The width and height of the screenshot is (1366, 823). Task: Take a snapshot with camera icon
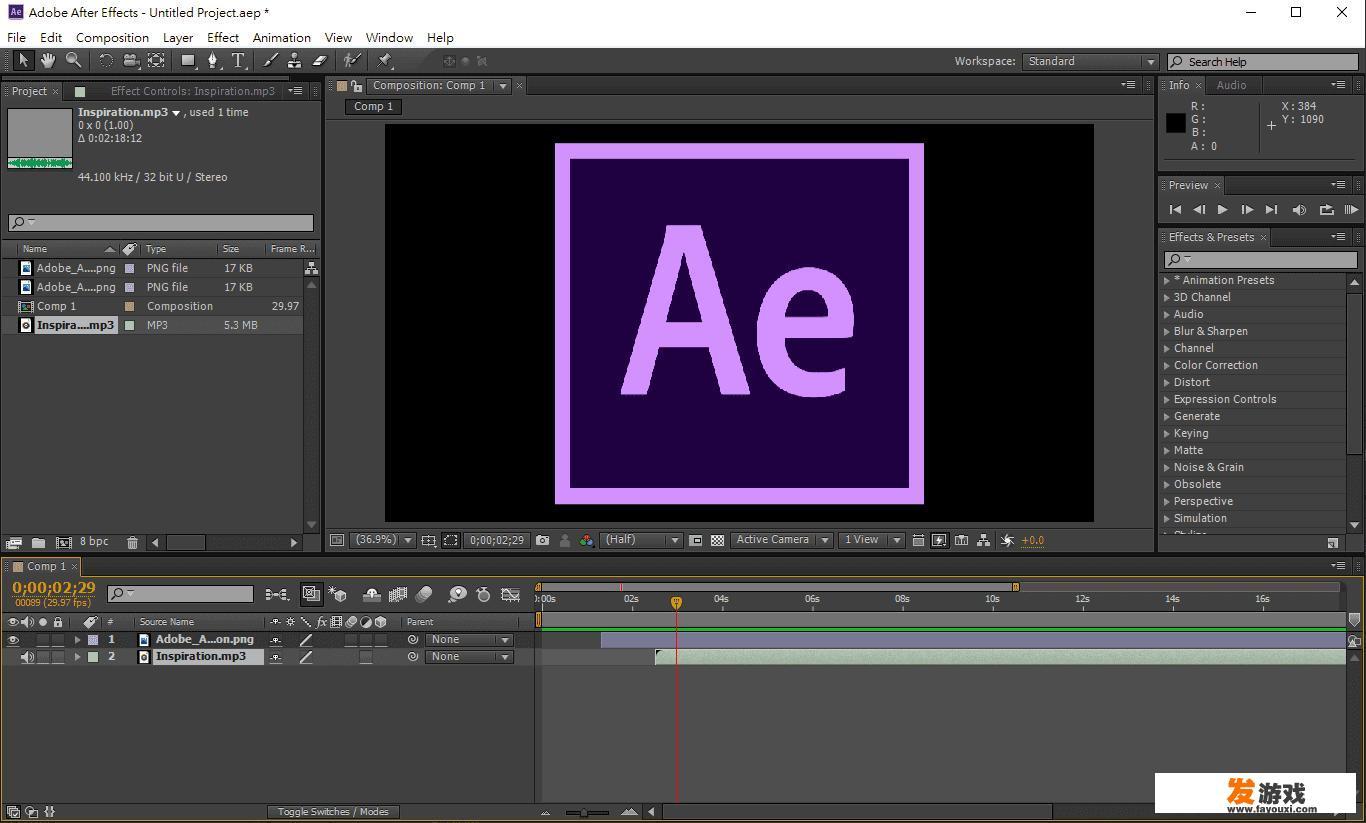tap(542, 540)
